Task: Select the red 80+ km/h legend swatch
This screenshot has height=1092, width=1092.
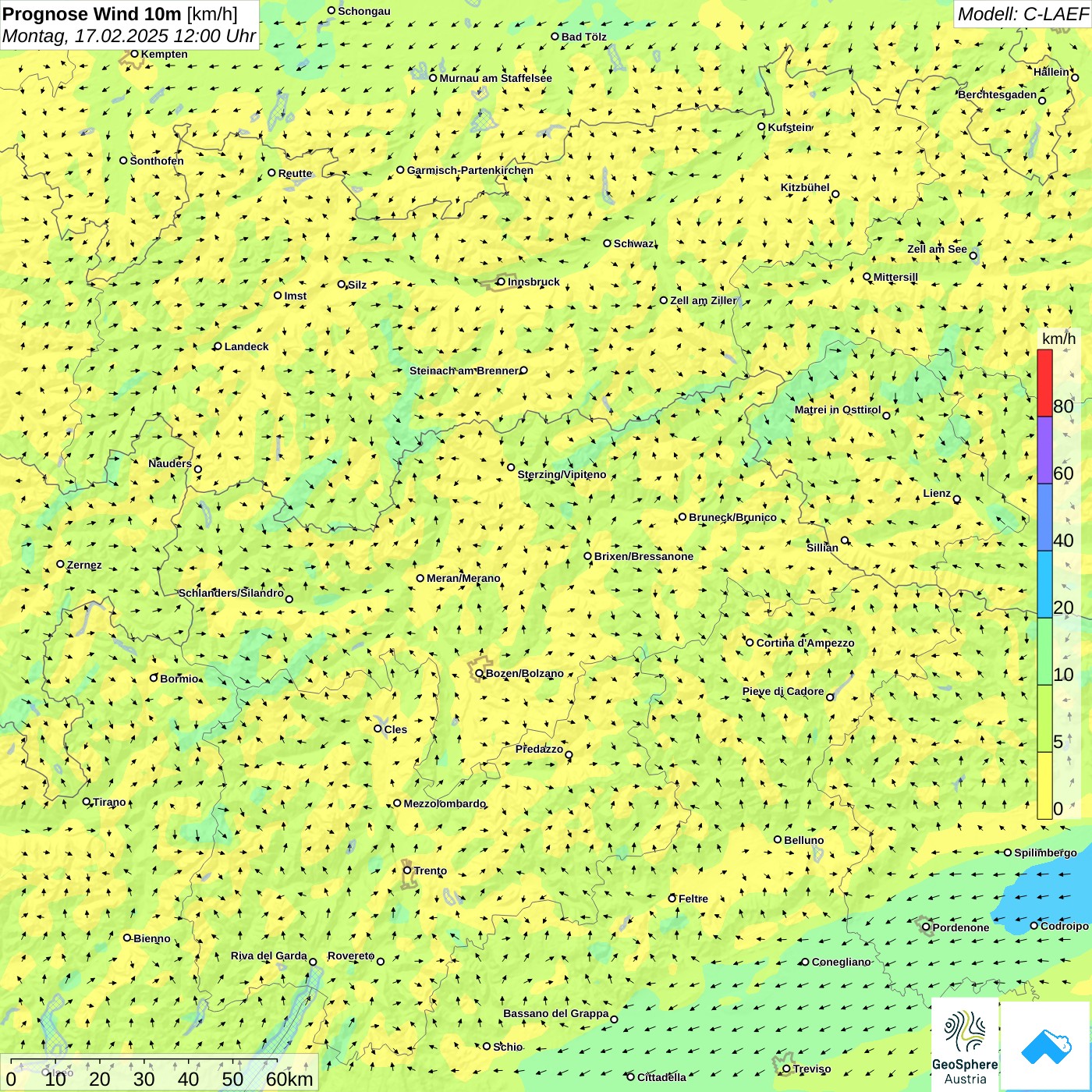Action: pos(1044,383)
